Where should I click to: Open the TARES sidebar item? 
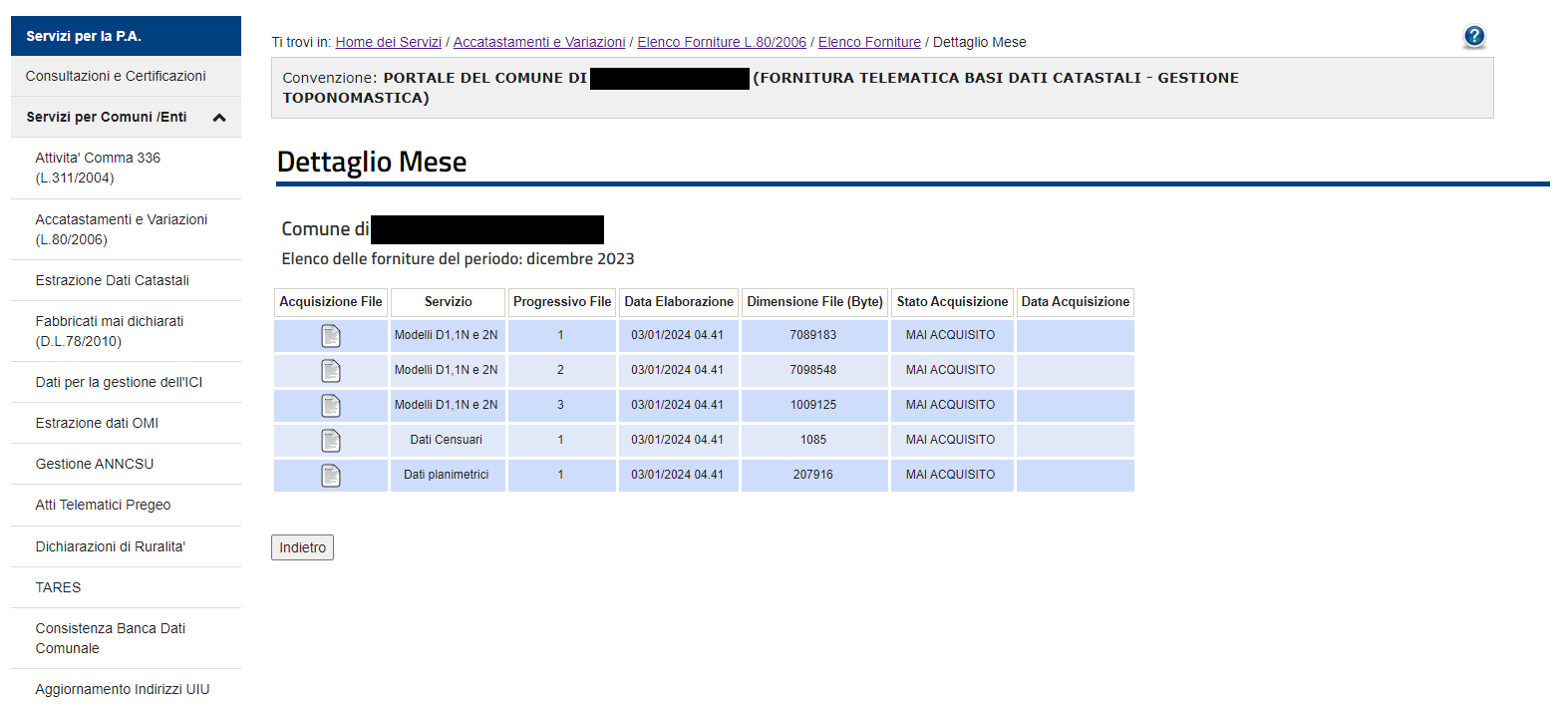58,587
